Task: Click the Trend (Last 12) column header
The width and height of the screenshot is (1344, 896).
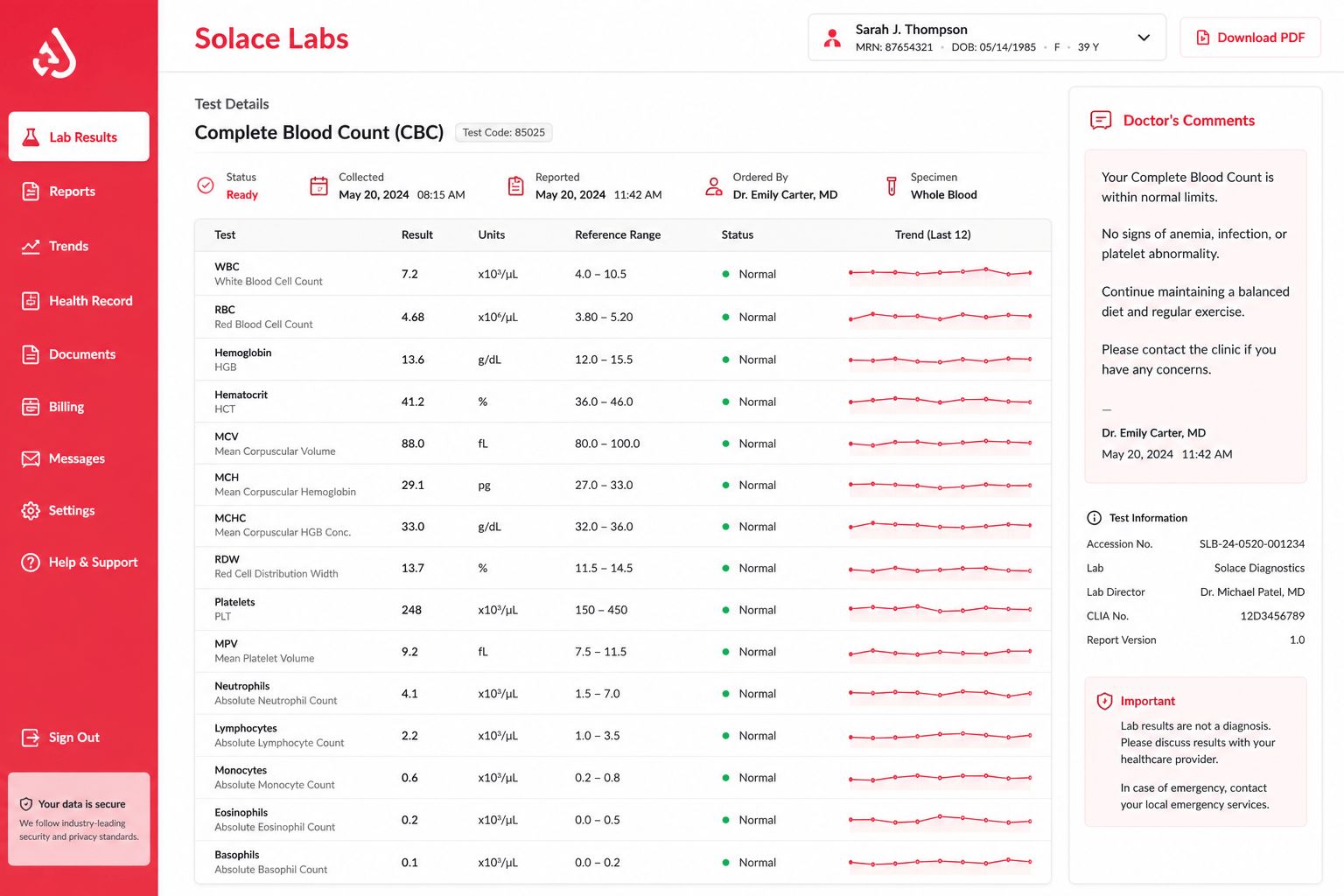Action: (933, 235)
